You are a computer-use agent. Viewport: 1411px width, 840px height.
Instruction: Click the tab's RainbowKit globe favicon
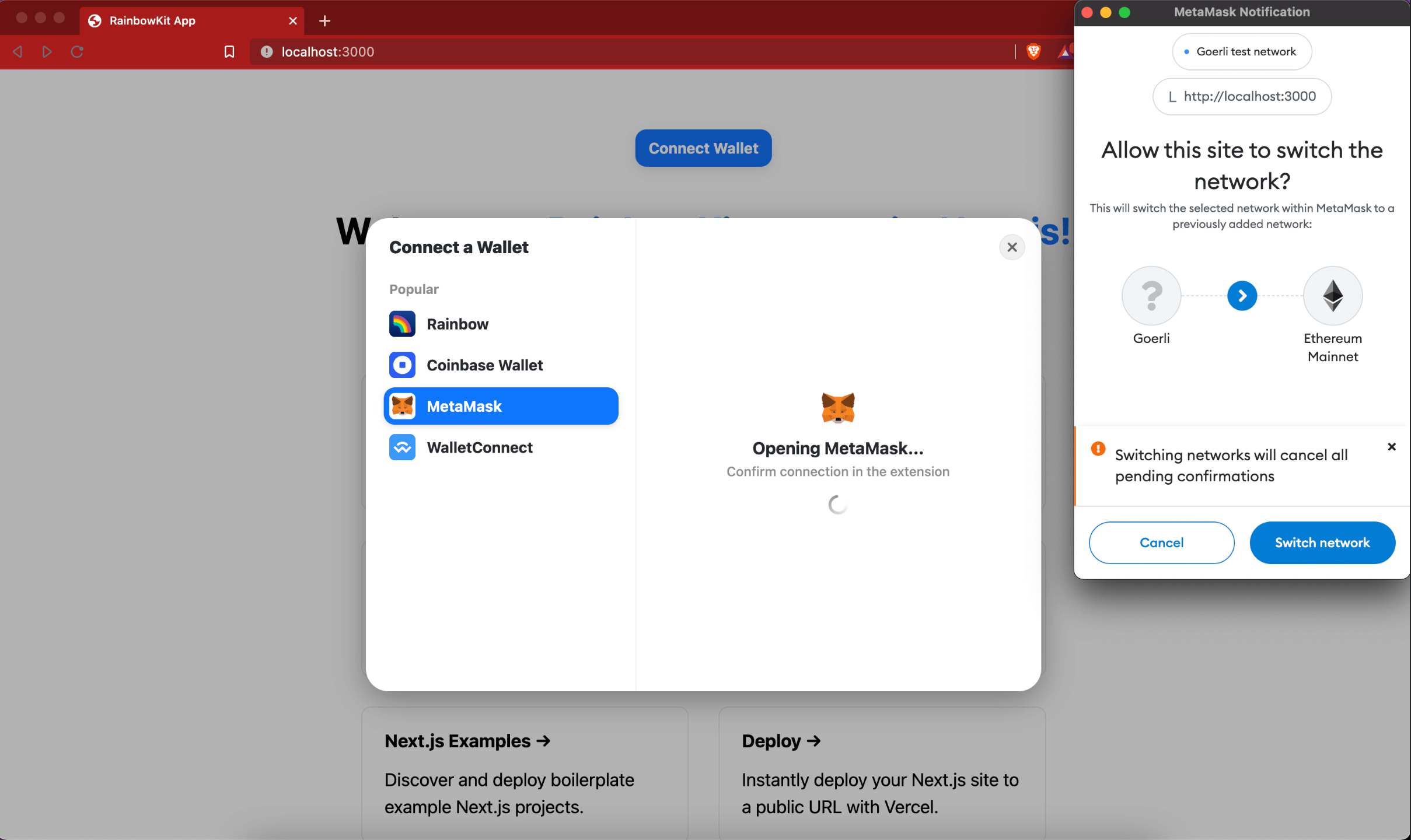(95, 21)
